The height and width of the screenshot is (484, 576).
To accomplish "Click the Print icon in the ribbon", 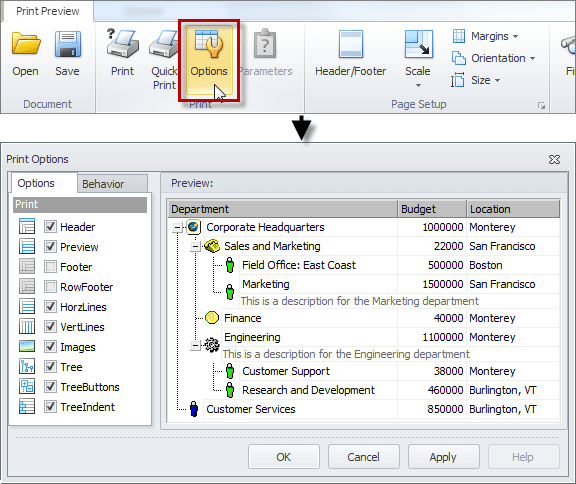I will tap(123, 44).
